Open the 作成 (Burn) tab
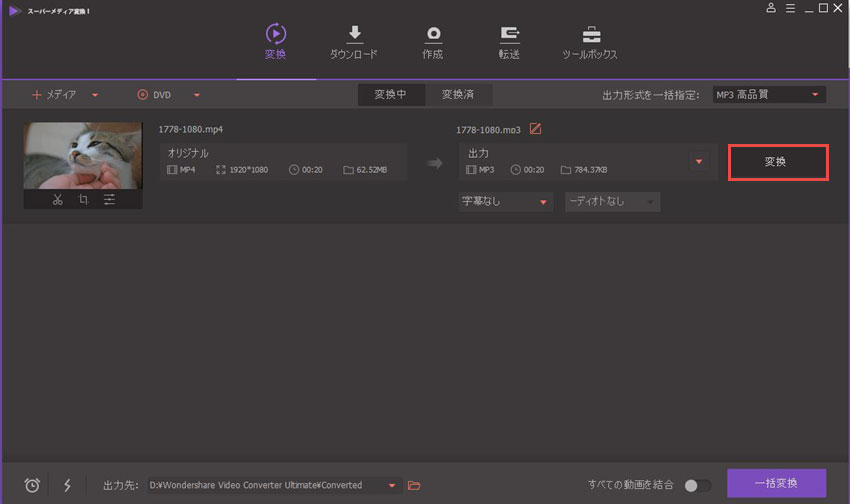850x504 pixels. (433, 42)
